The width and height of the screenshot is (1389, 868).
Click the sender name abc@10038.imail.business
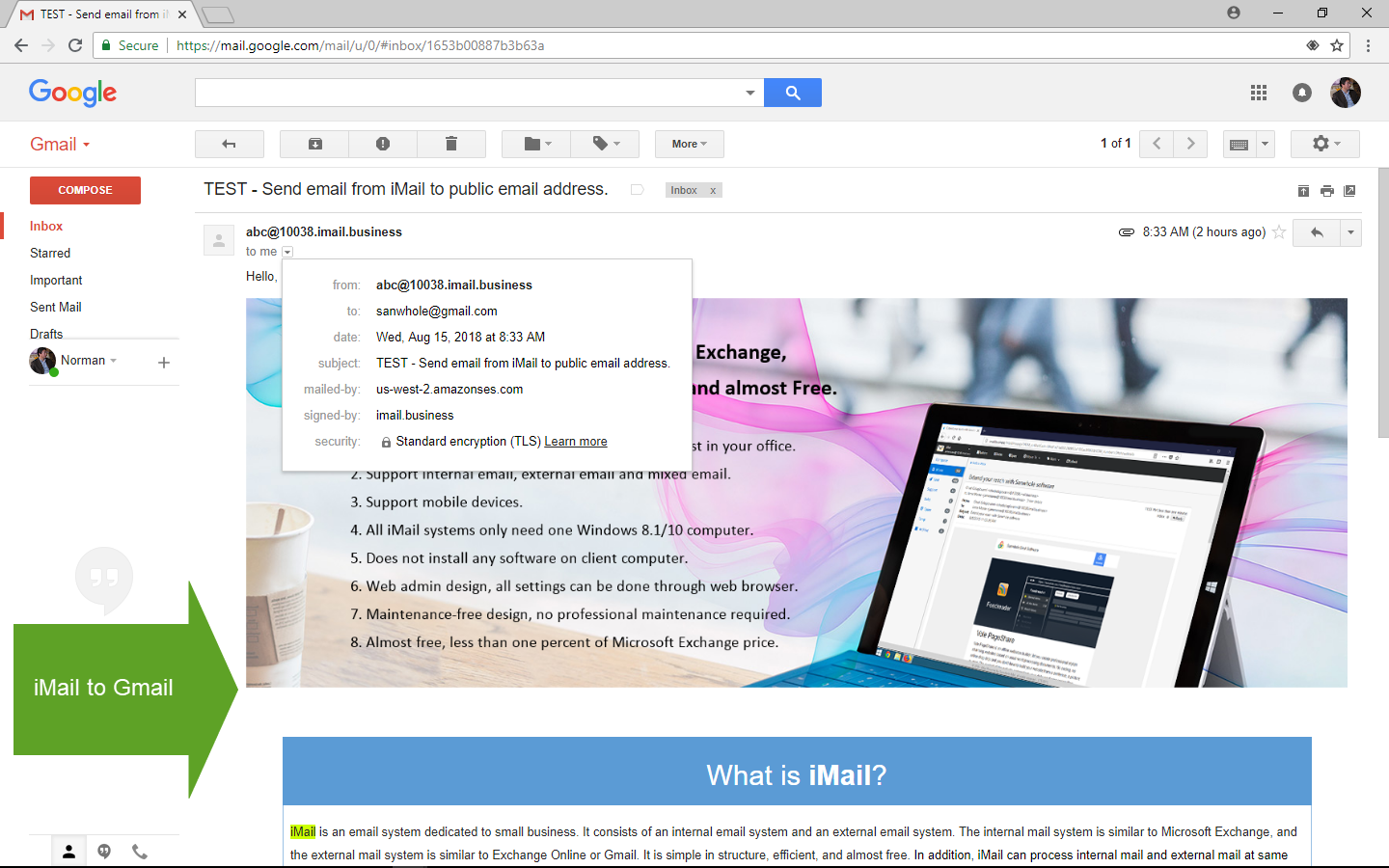click(x=324, y=231)
